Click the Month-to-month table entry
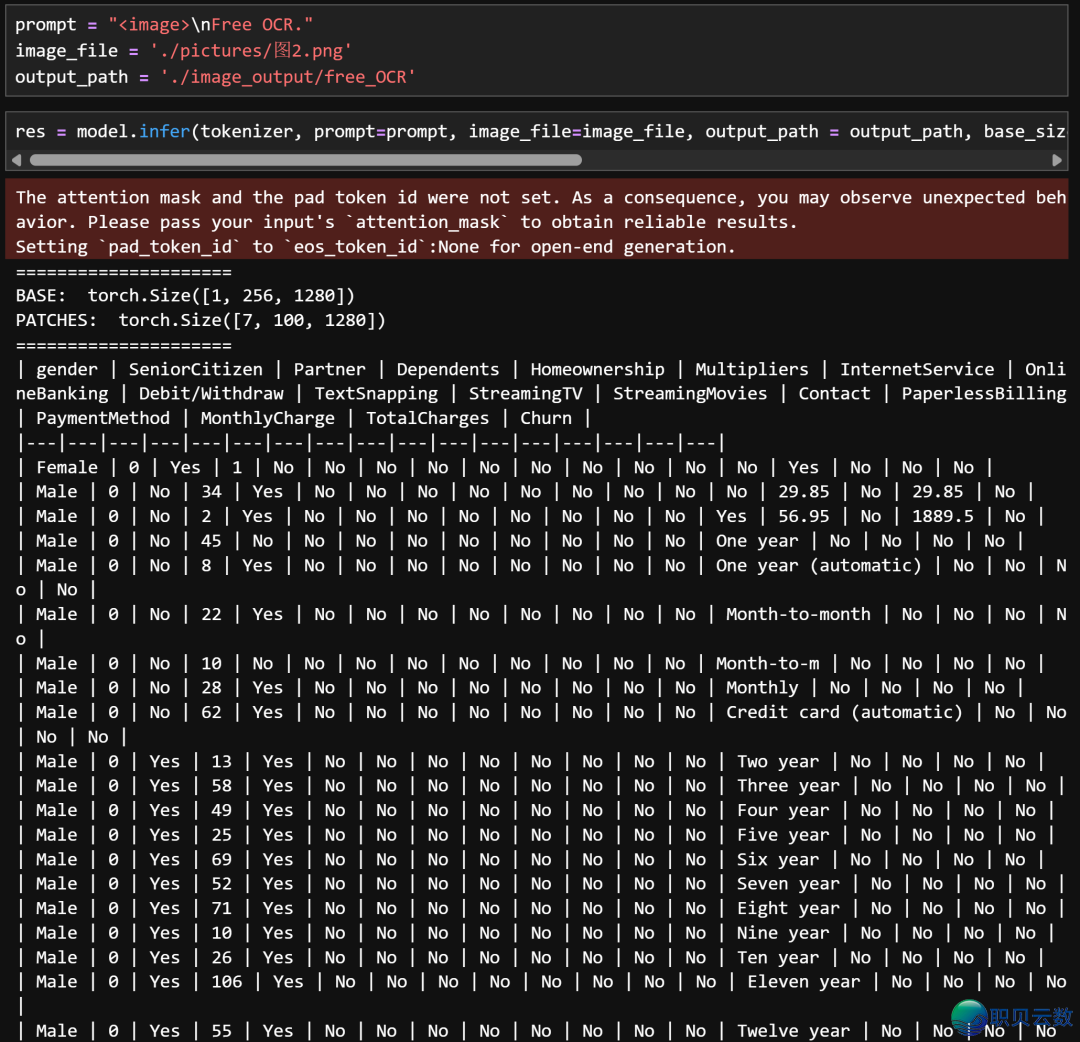The width and height of the screenshot is (1080, 1042). click(798, 614)
